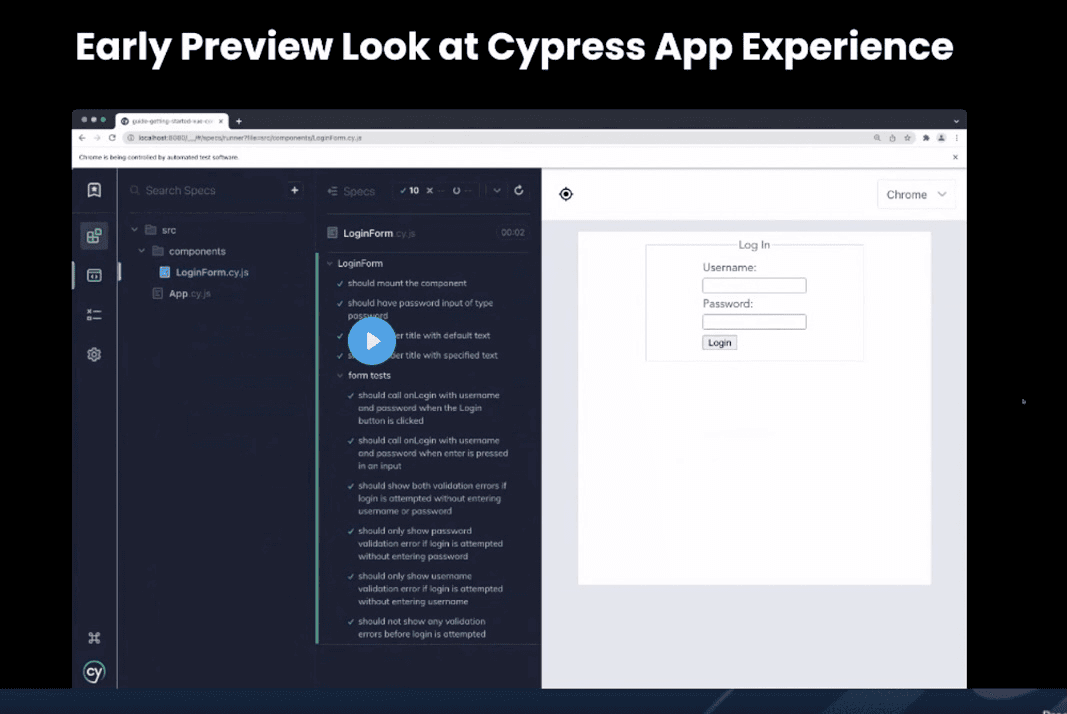Open Cypress settings gear icon
1067x714 pixels.
pyautogui.click(x=94, y=355)
